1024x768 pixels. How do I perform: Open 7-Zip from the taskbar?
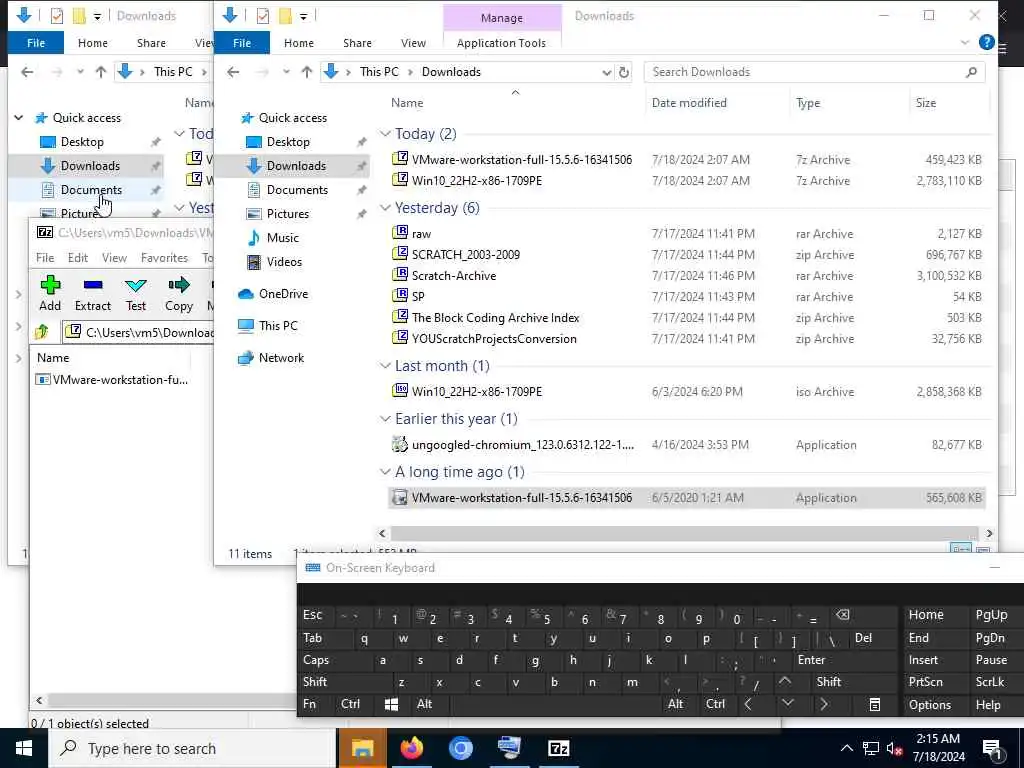click(558, 748)
